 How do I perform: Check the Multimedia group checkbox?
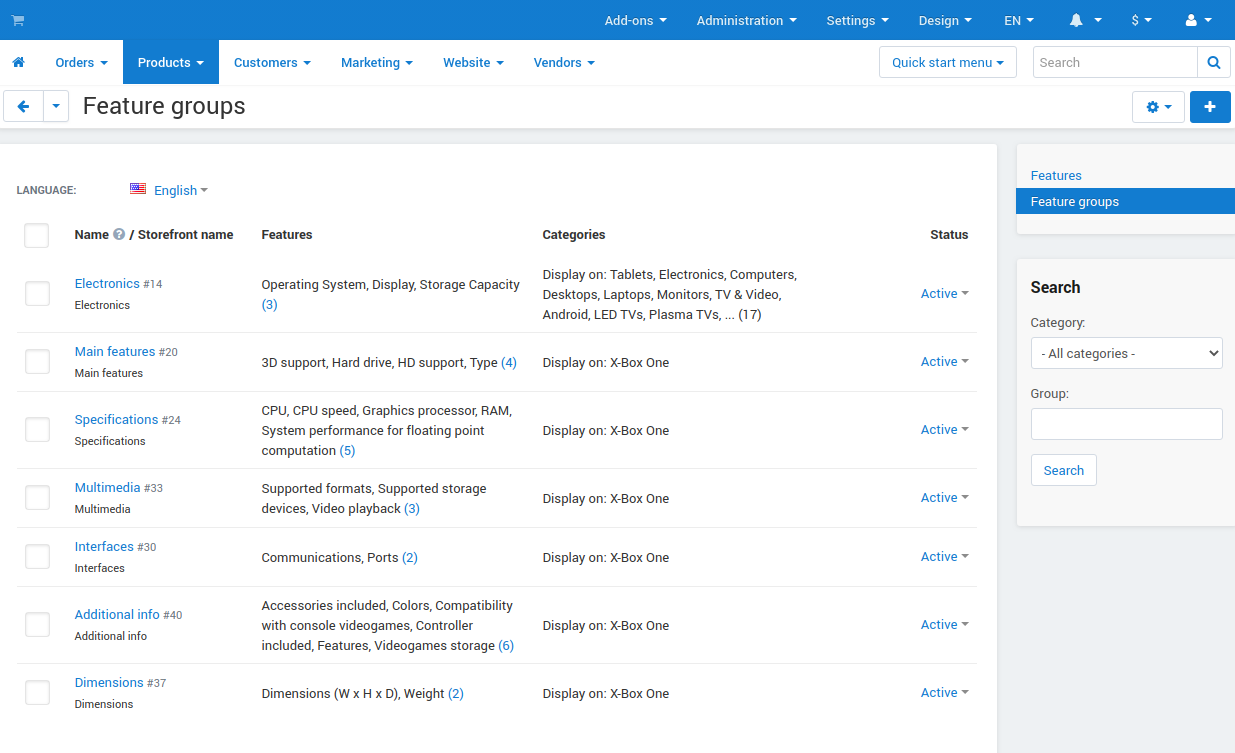click(37, 497)
